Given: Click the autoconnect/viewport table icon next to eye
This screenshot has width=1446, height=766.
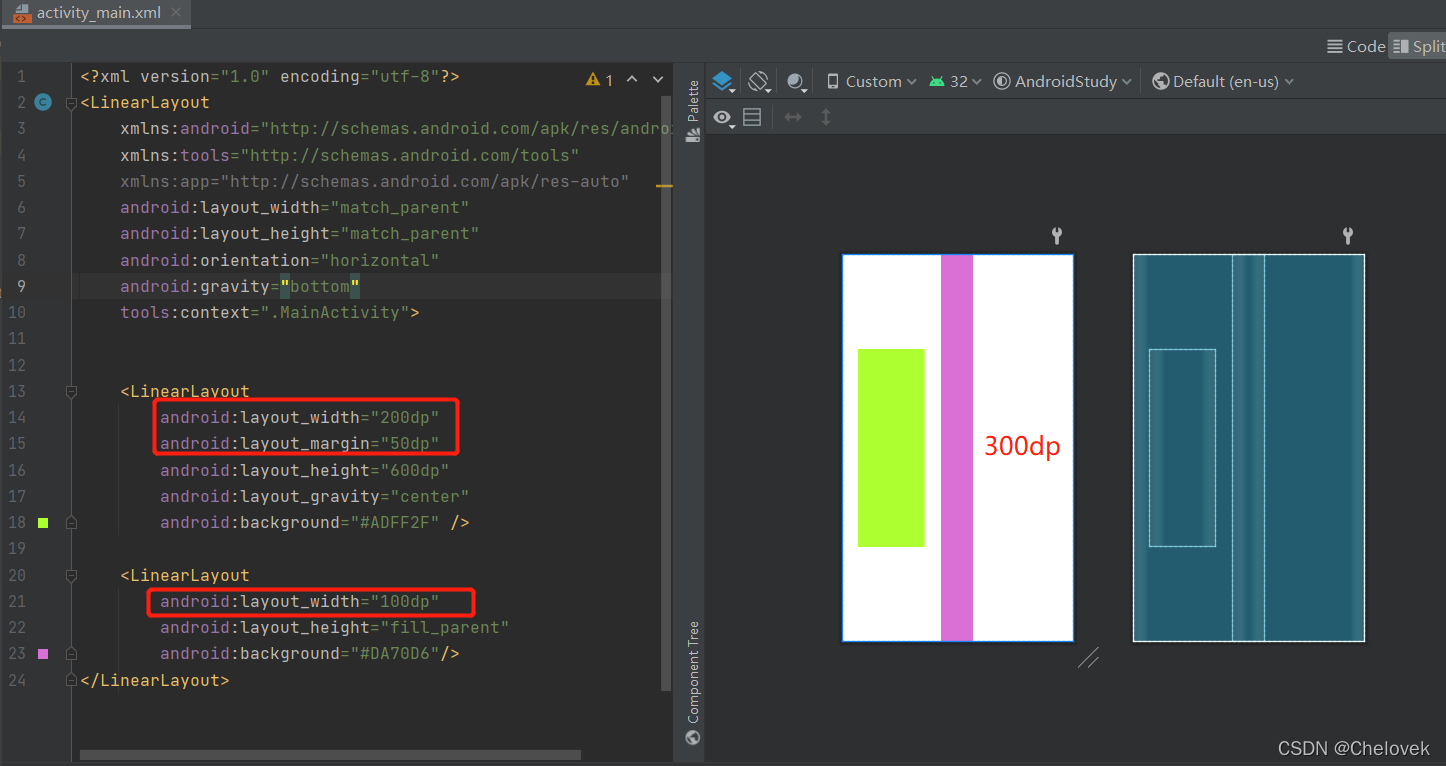Looking at the screenshot, I should pos(752,118).
